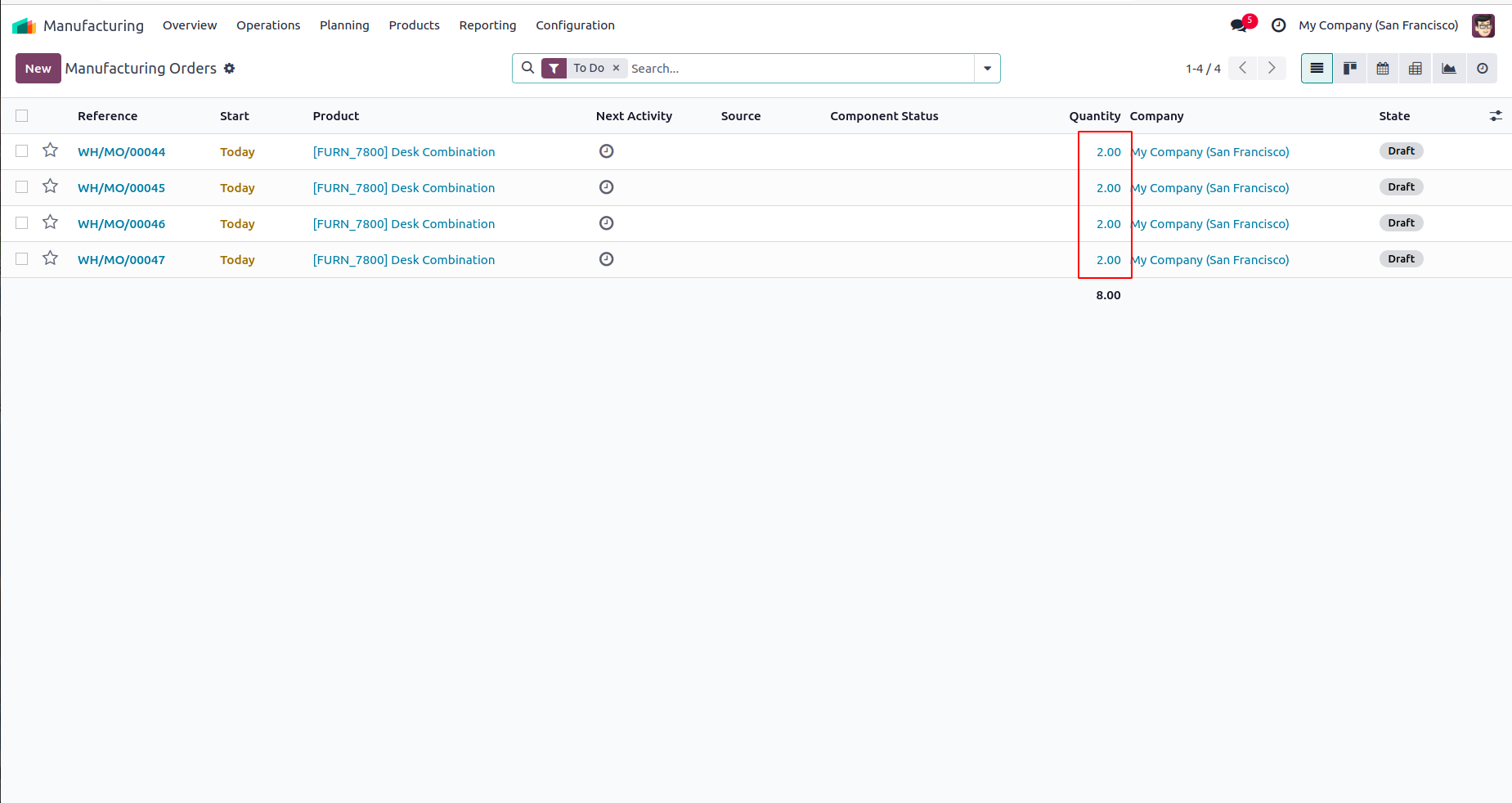Open the Reporting menu

point(487,25)
